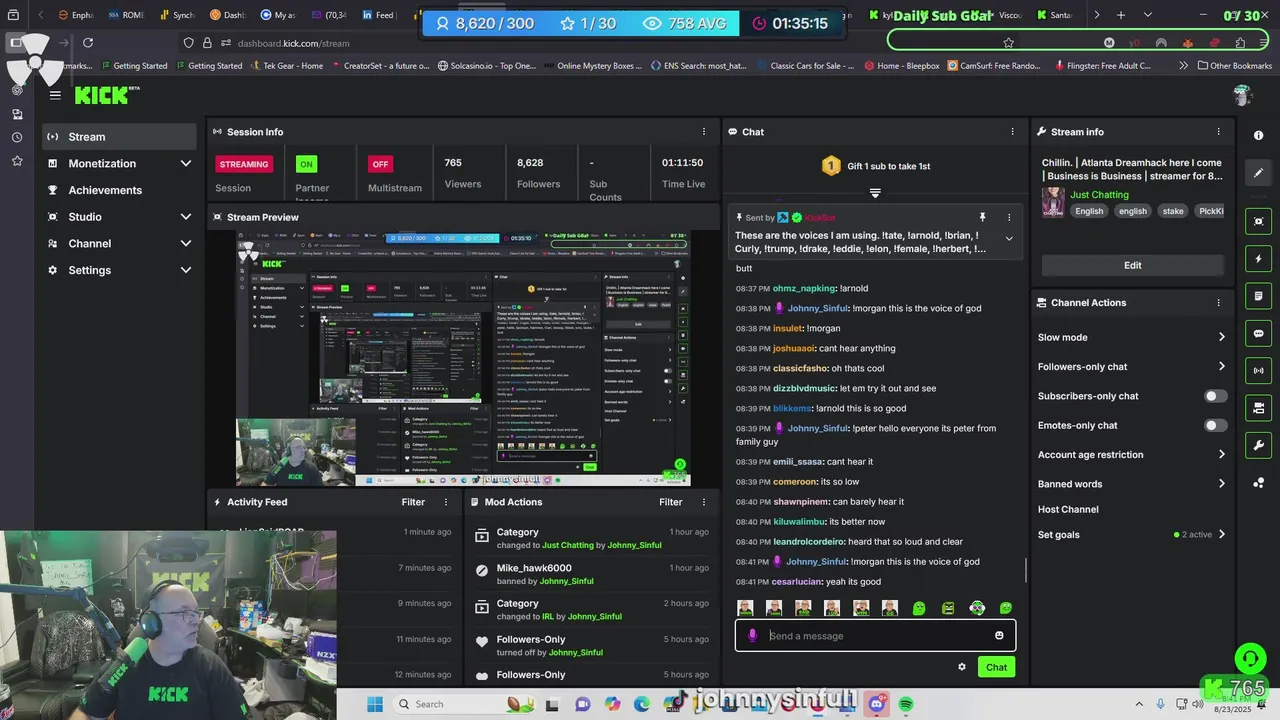Open Windows Start menu
This screenshot has height=720, width=1280.
[374, 704]
